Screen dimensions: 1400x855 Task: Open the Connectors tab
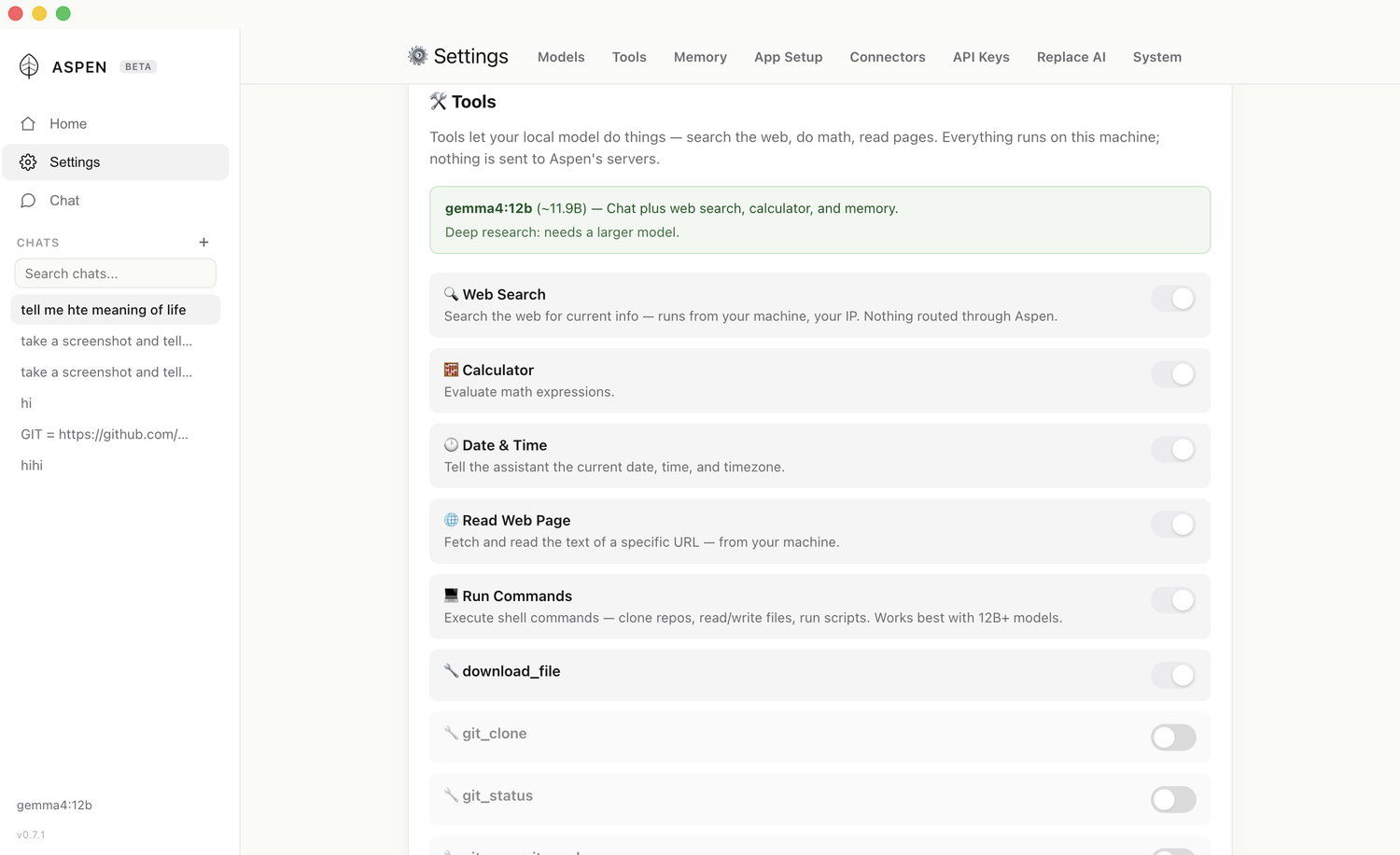tap(888, 57)
